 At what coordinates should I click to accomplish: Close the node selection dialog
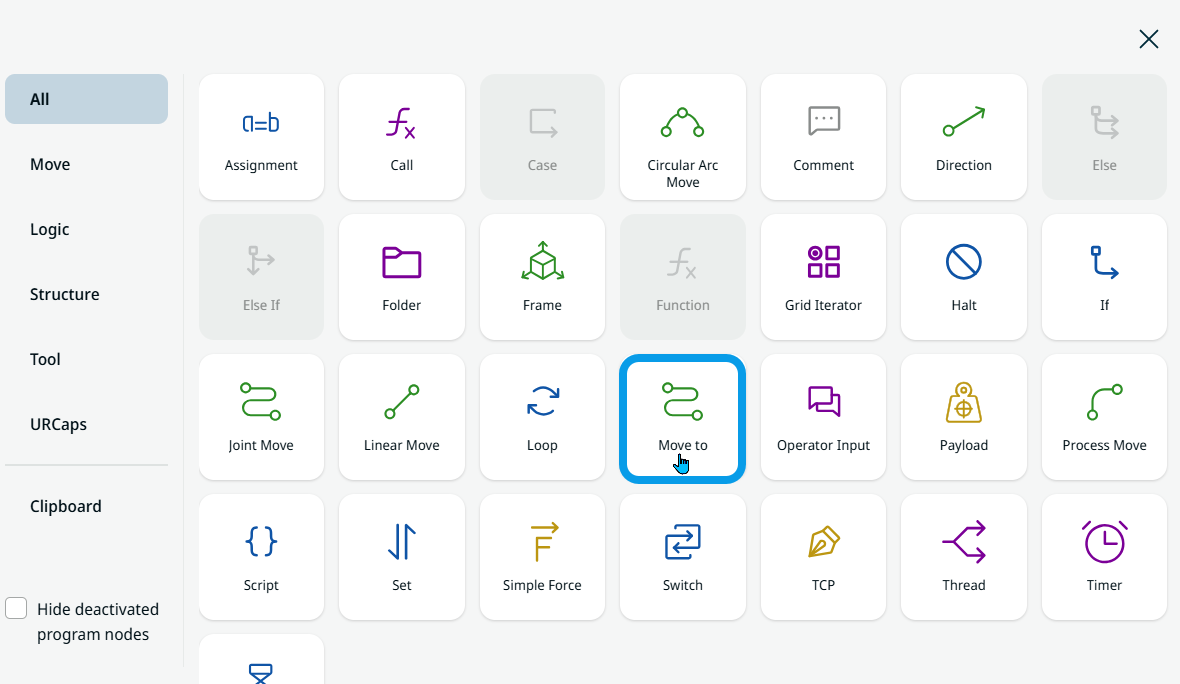[x=1148, y=39]
